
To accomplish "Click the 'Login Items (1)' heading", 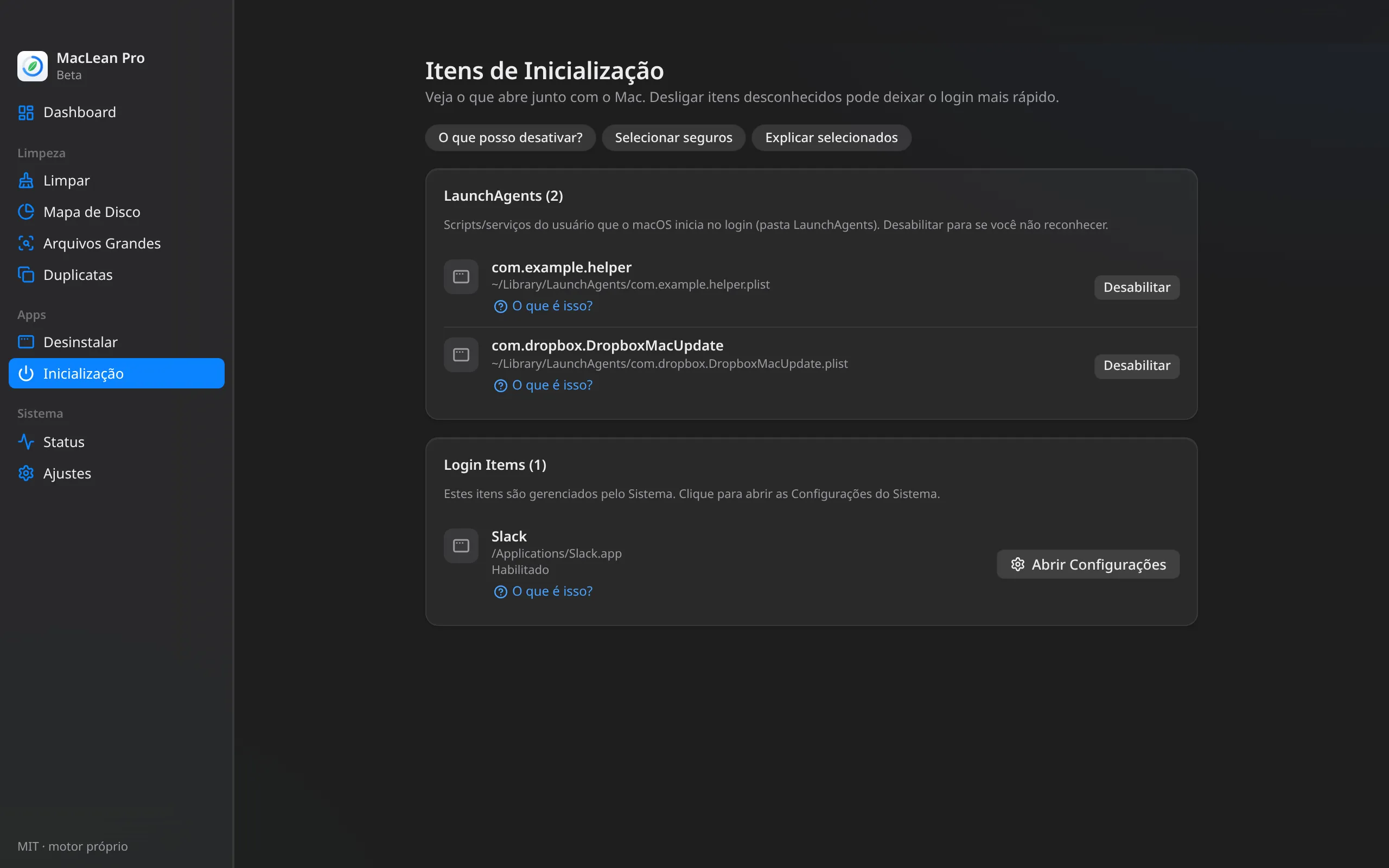I will (495, 465).
